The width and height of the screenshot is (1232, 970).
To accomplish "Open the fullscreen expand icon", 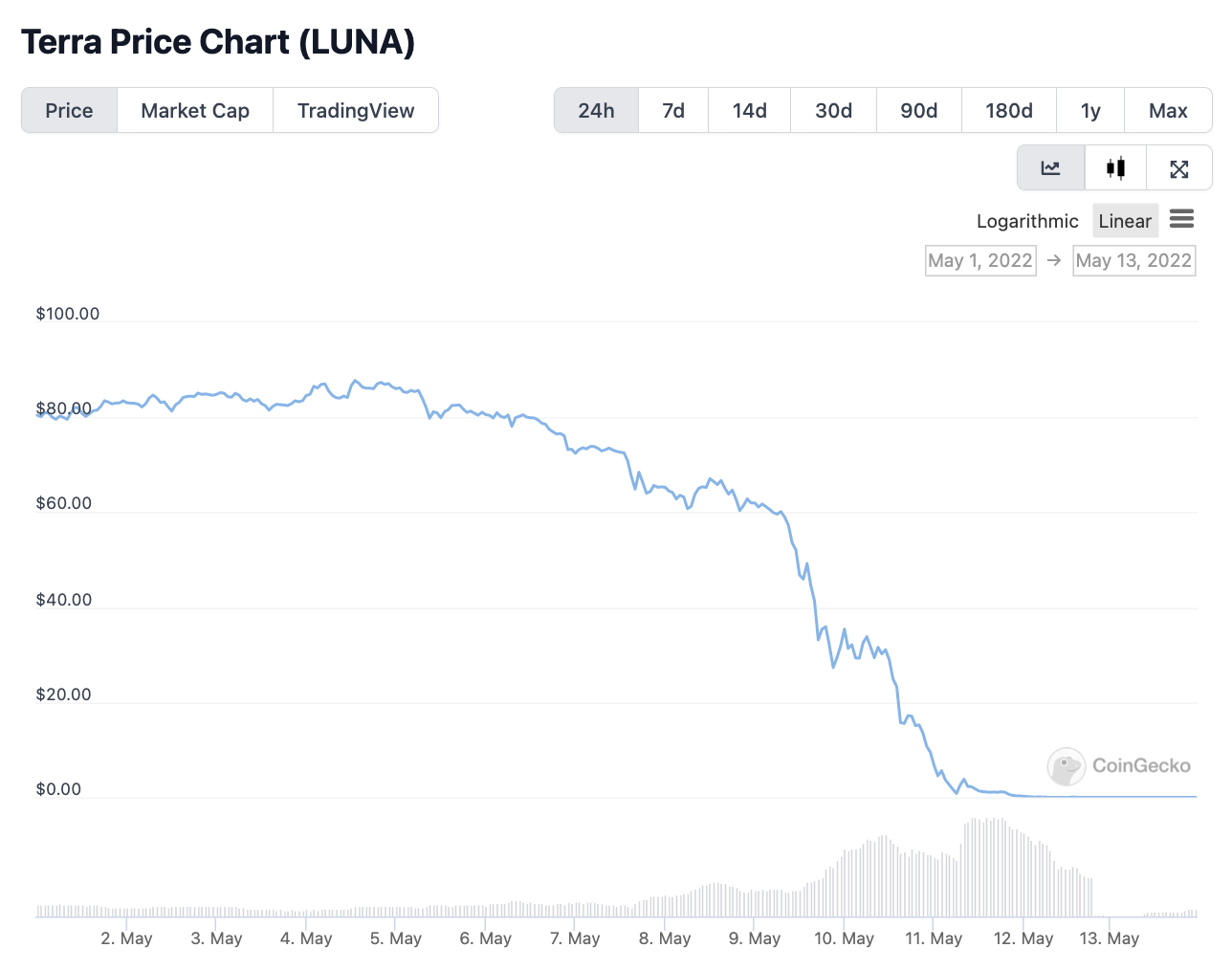I will pyautogui.click(x=1178, y=168).
